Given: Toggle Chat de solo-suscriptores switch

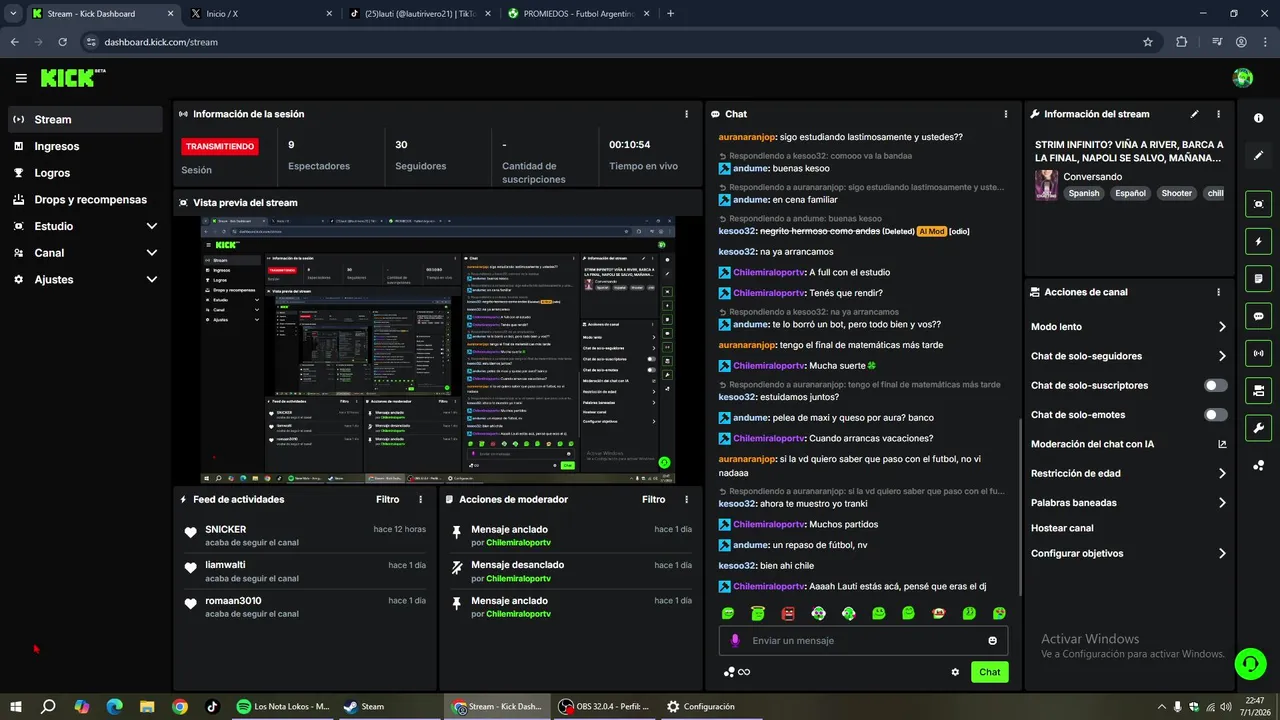Looking at the screenshot, I should pos(1216,385).
